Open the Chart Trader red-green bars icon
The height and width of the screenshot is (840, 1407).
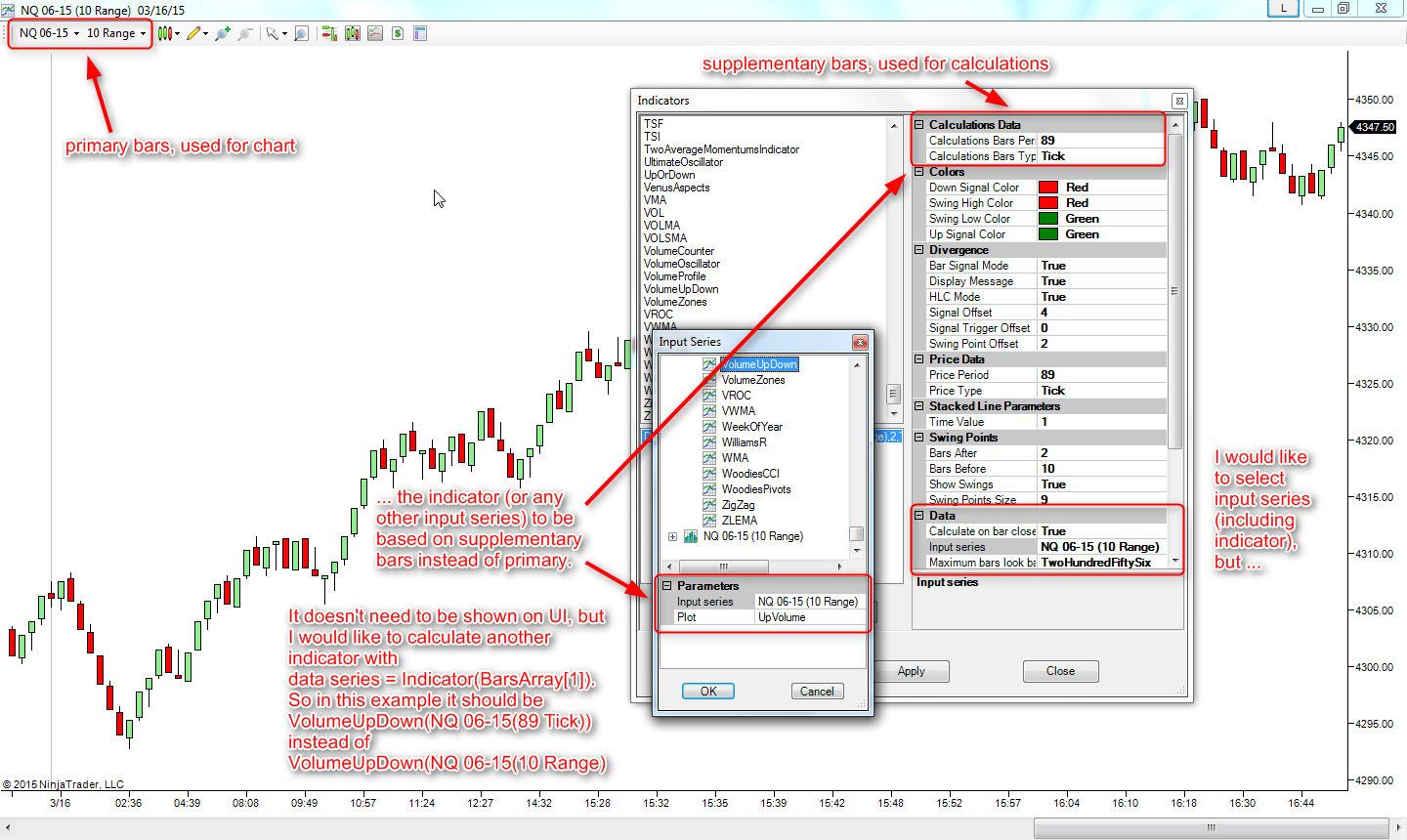tap(329, 33)
